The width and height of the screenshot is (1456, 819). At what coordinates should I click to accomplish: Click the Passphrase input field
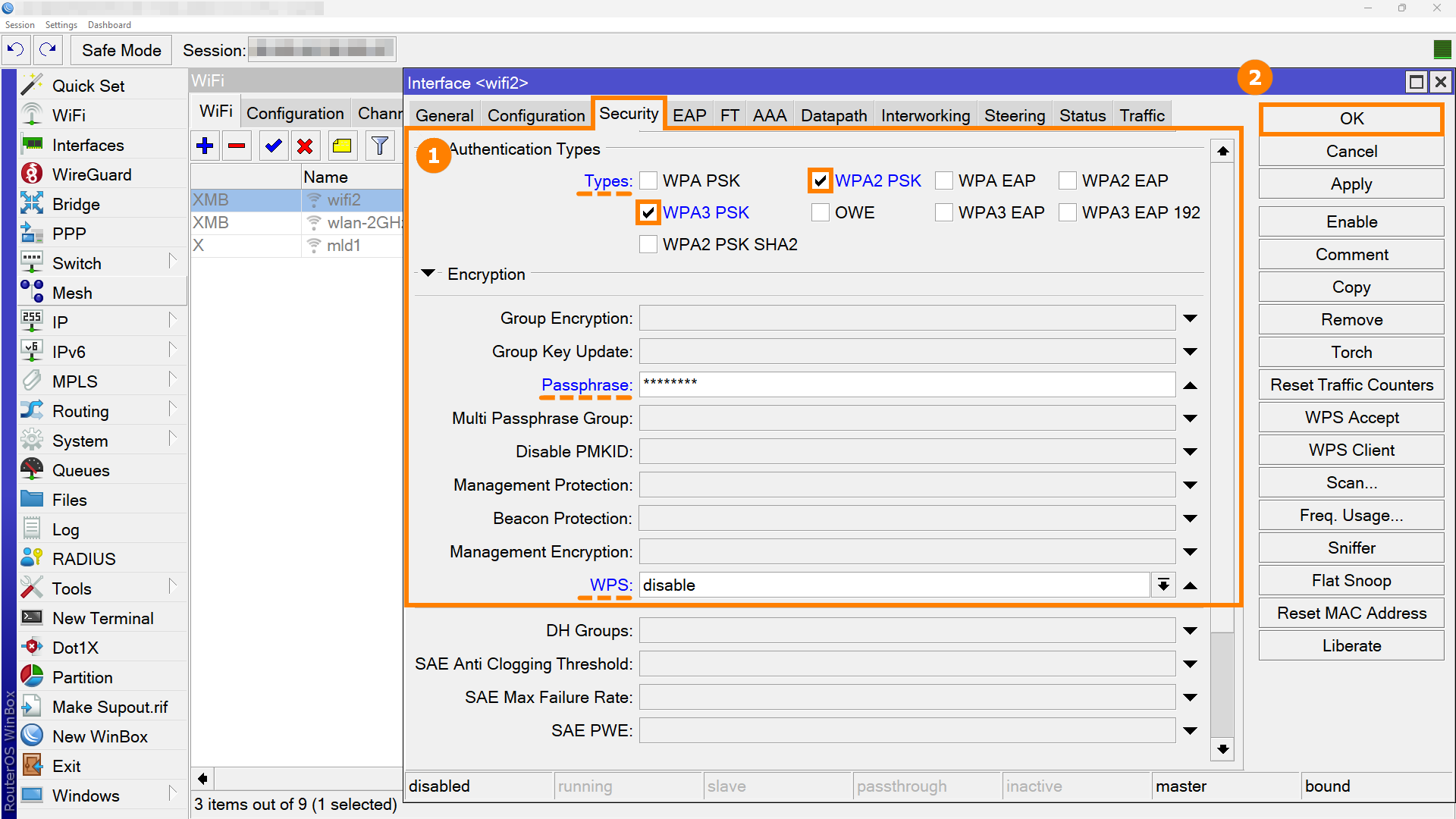click(907, 384)
